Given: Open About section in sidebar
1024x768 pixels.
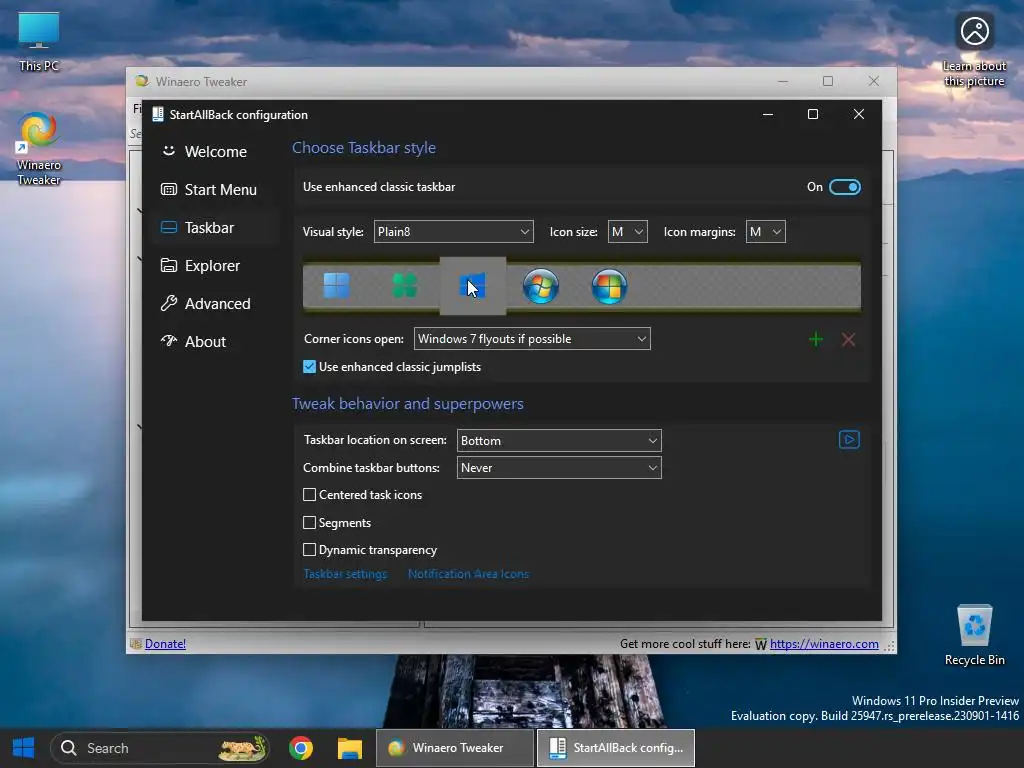Looking at the screenshot, I should click(216, 341).
